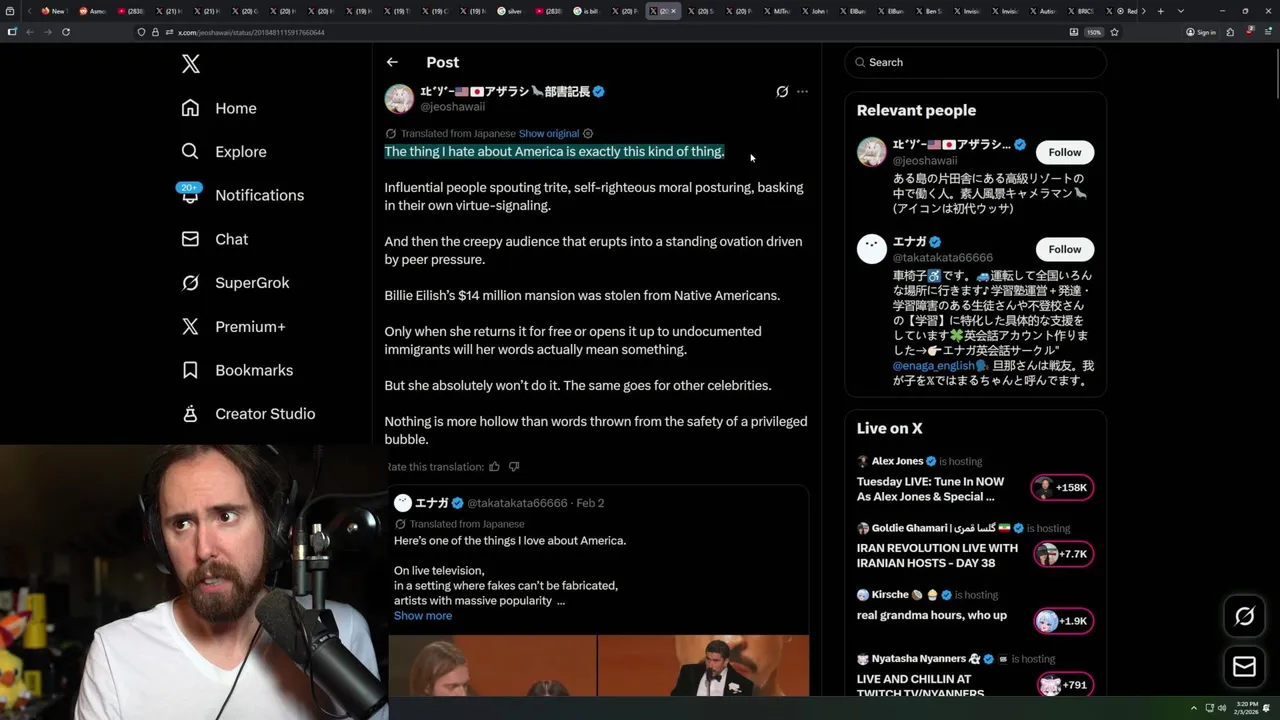This screenshot has width=1280, height=720.
Task: Click Show original translation link
Action: point(549,133)
